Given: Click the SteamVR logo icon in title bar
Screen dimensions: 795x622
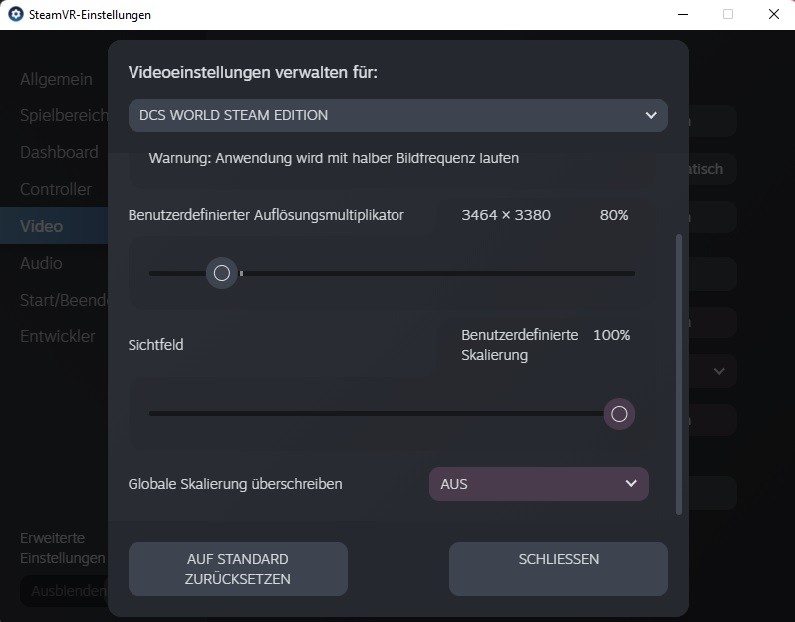Looking at the screenshot, I should click(x=16, y=14).
